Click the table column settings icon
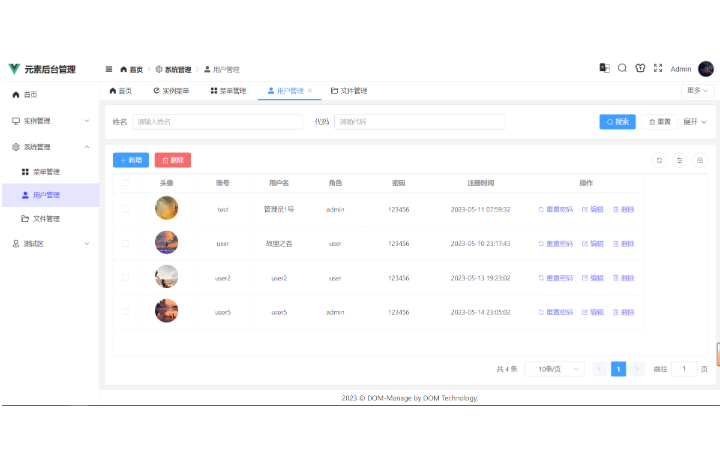Image resolution: width=720 pixels, height=450 pixels. (680, 160)
